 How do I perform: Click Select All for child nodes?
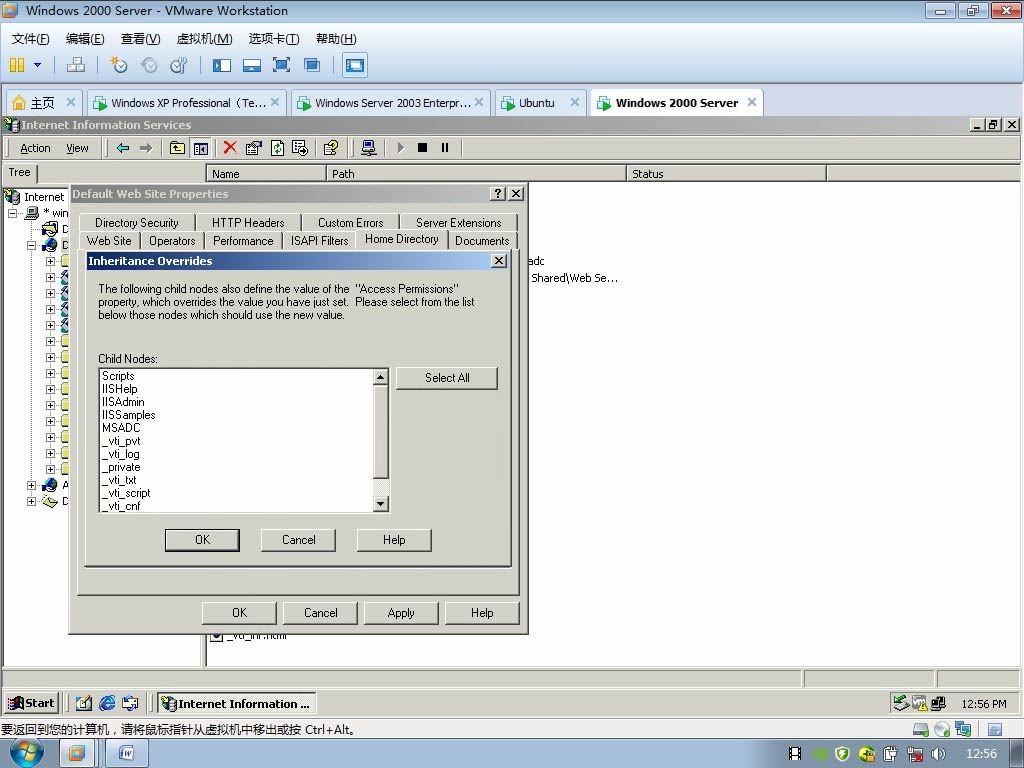[x=447, y=378]
